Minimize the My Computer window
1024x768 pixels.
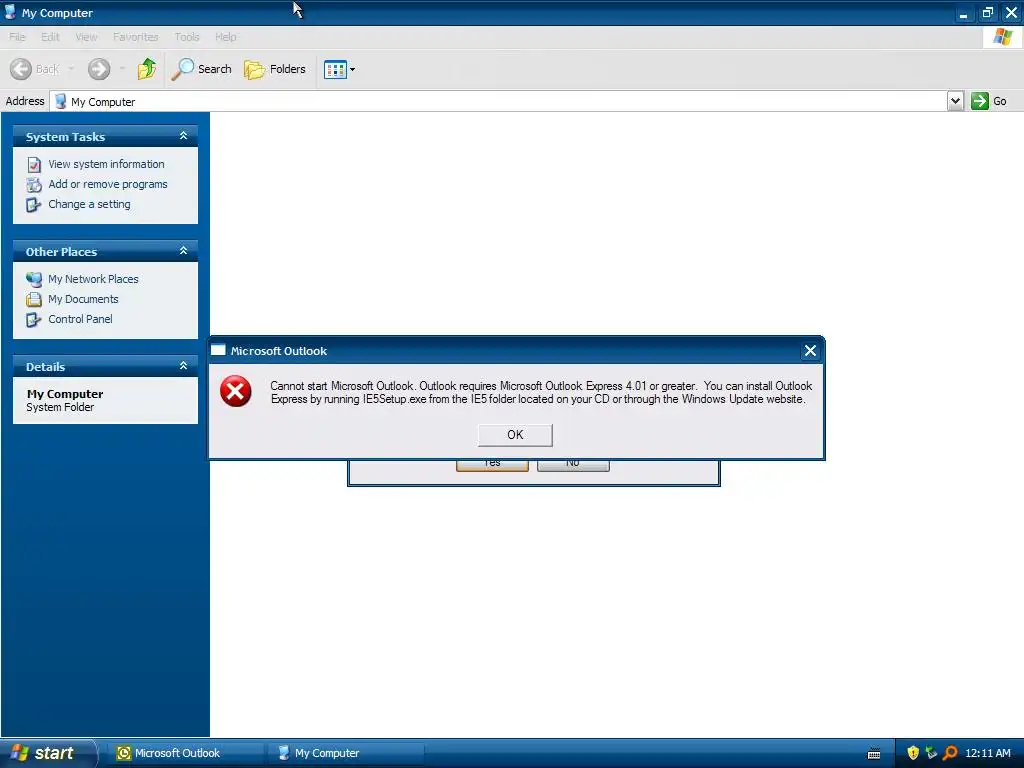963,12
